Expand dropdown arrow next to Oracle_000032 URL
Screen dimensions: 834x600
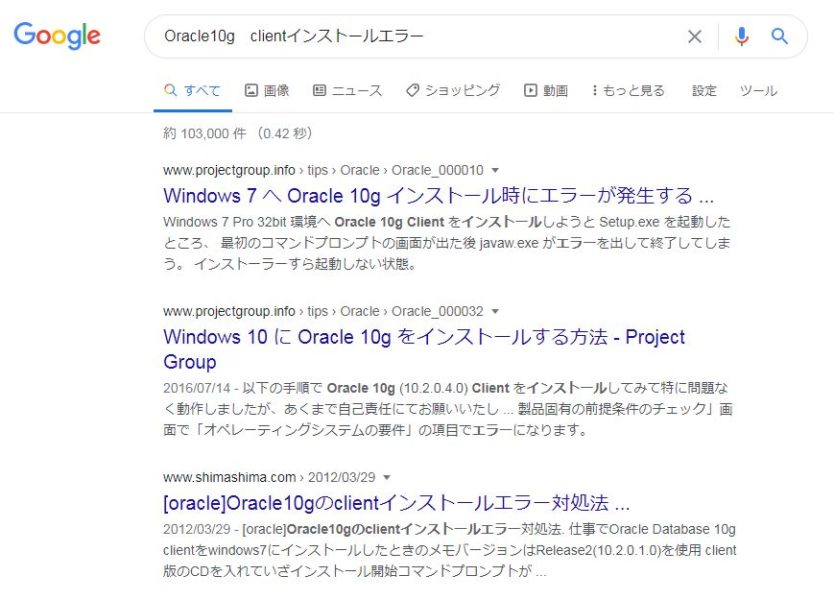(495, 312)
